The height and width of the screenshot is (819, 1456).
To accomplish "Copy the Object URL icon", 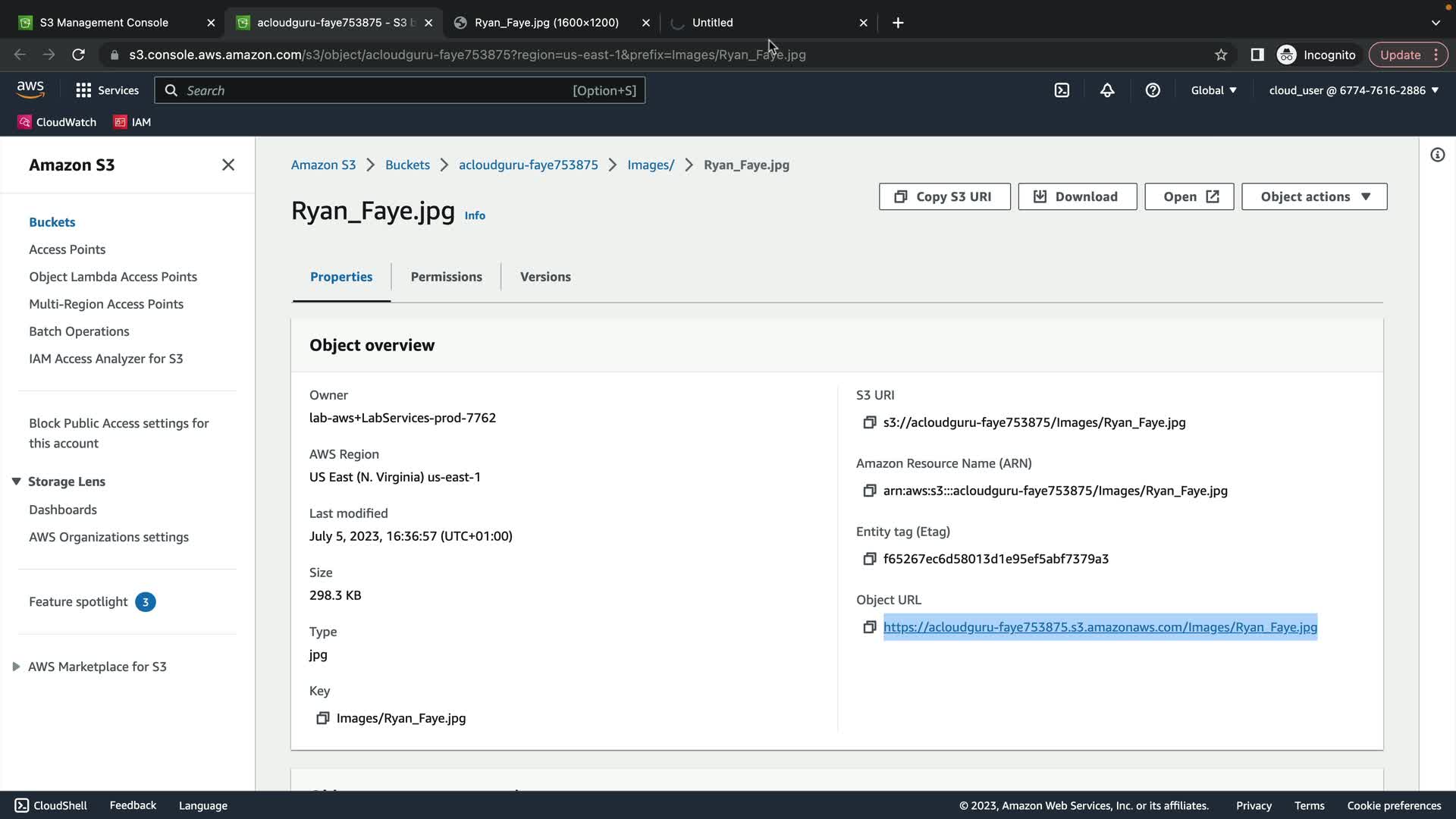I will 869,627.
